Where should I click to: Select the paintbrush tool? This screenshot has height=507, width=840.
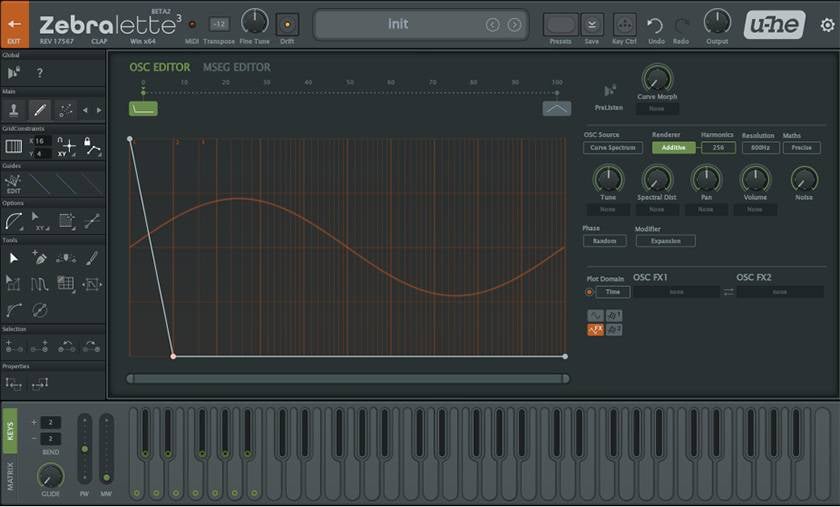coord(92,258)
